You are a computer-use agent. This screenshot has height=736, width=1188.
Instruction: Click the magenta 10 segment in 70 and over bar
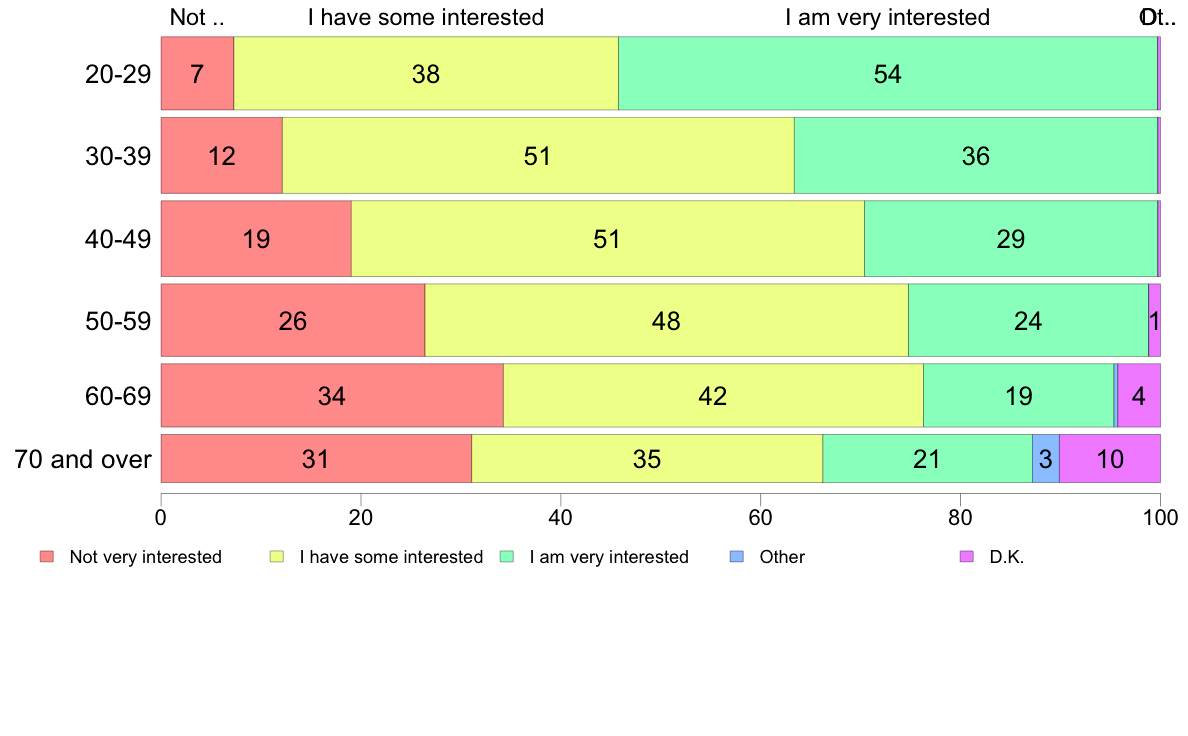pos(1110,459)
